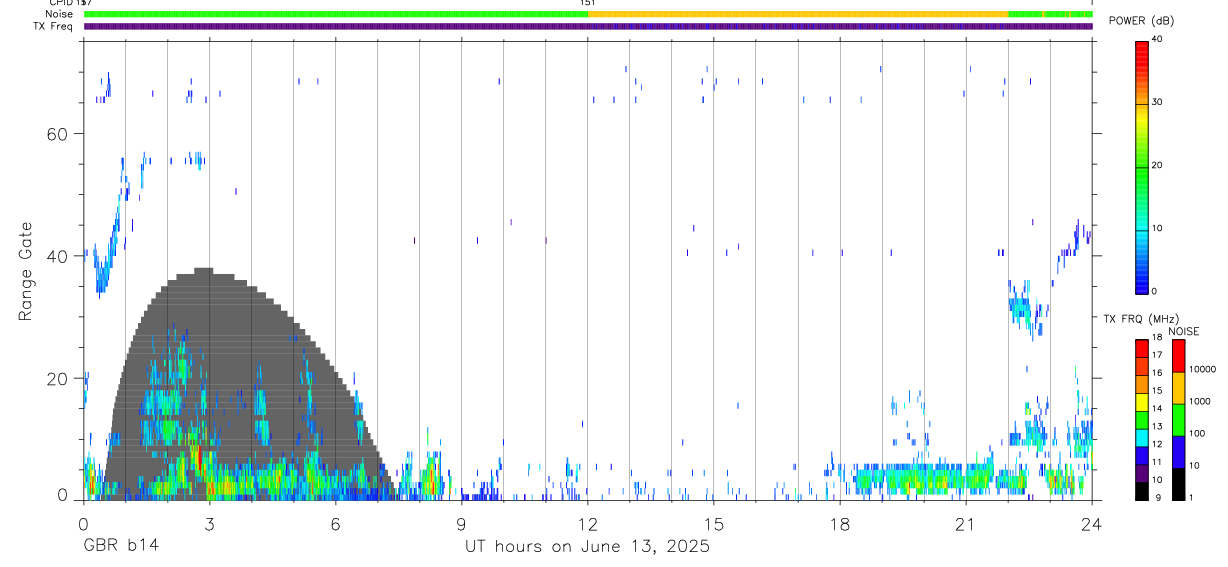Click the x-axis tick label 3
Image resolution: width=1228 pixels, height=567 pixels.
tap(209, 523)
